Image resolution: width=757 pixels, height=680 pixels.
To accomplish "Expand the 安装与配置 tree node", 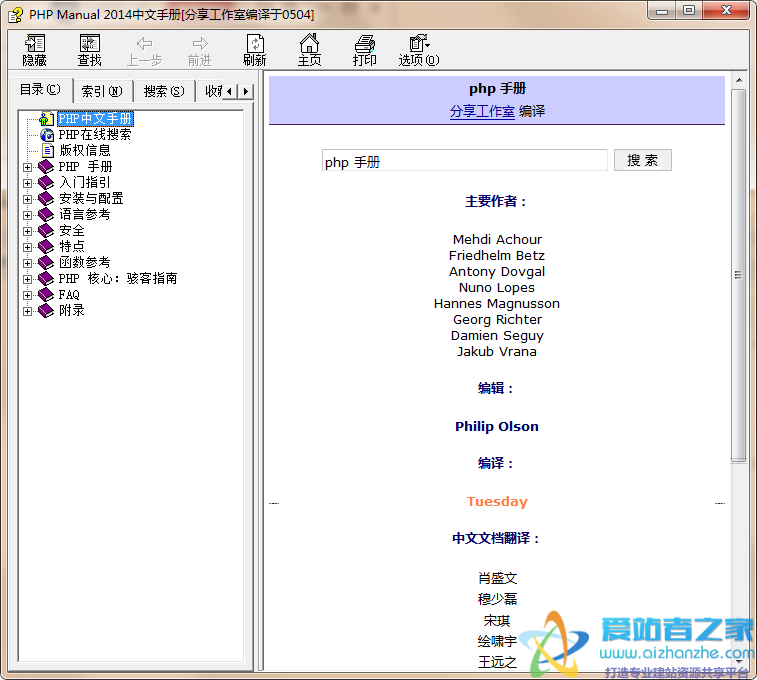I will click(x=28, y=199).
